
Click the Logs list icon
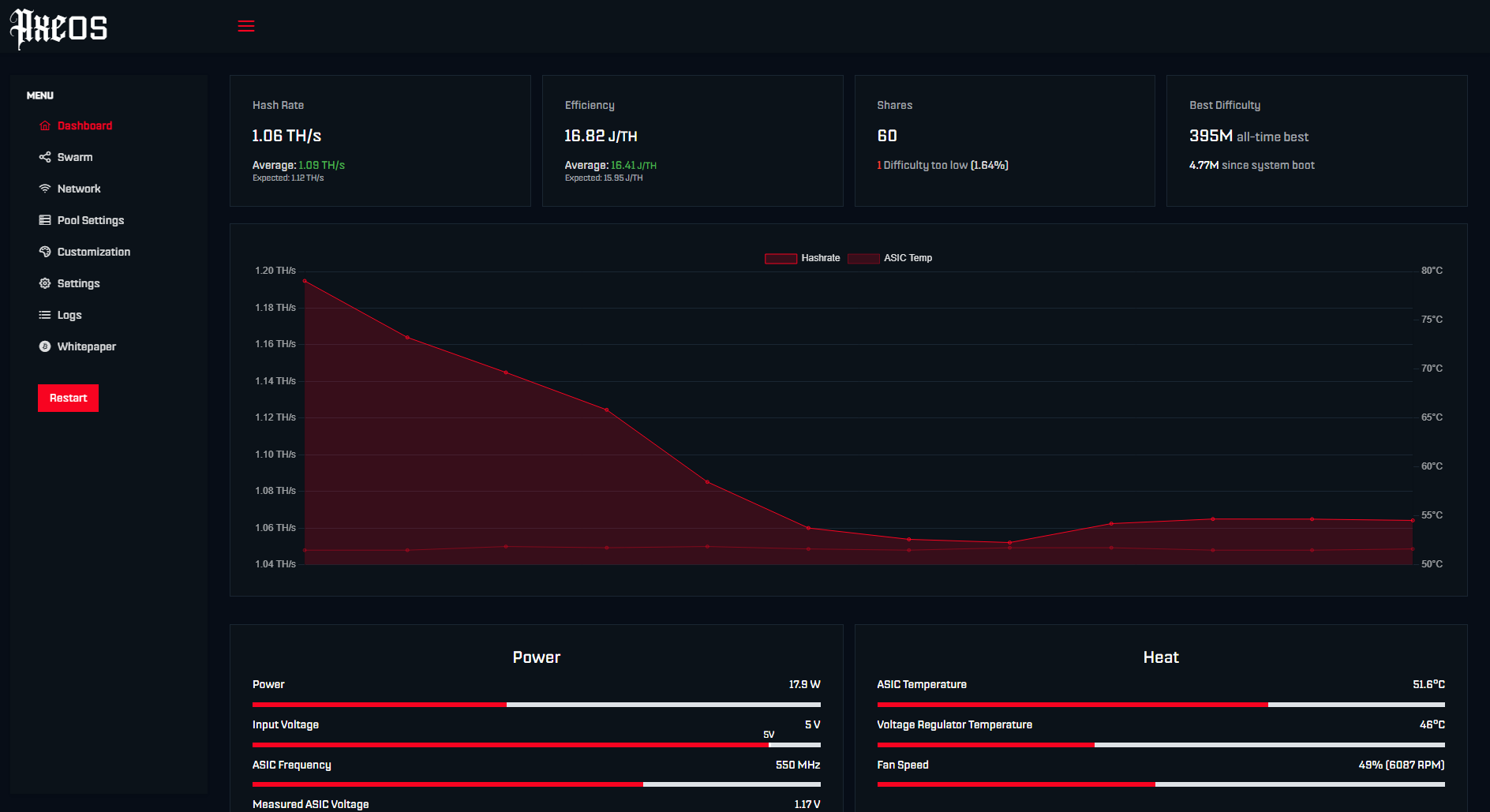pyautogui.click(x=45, y=315)
